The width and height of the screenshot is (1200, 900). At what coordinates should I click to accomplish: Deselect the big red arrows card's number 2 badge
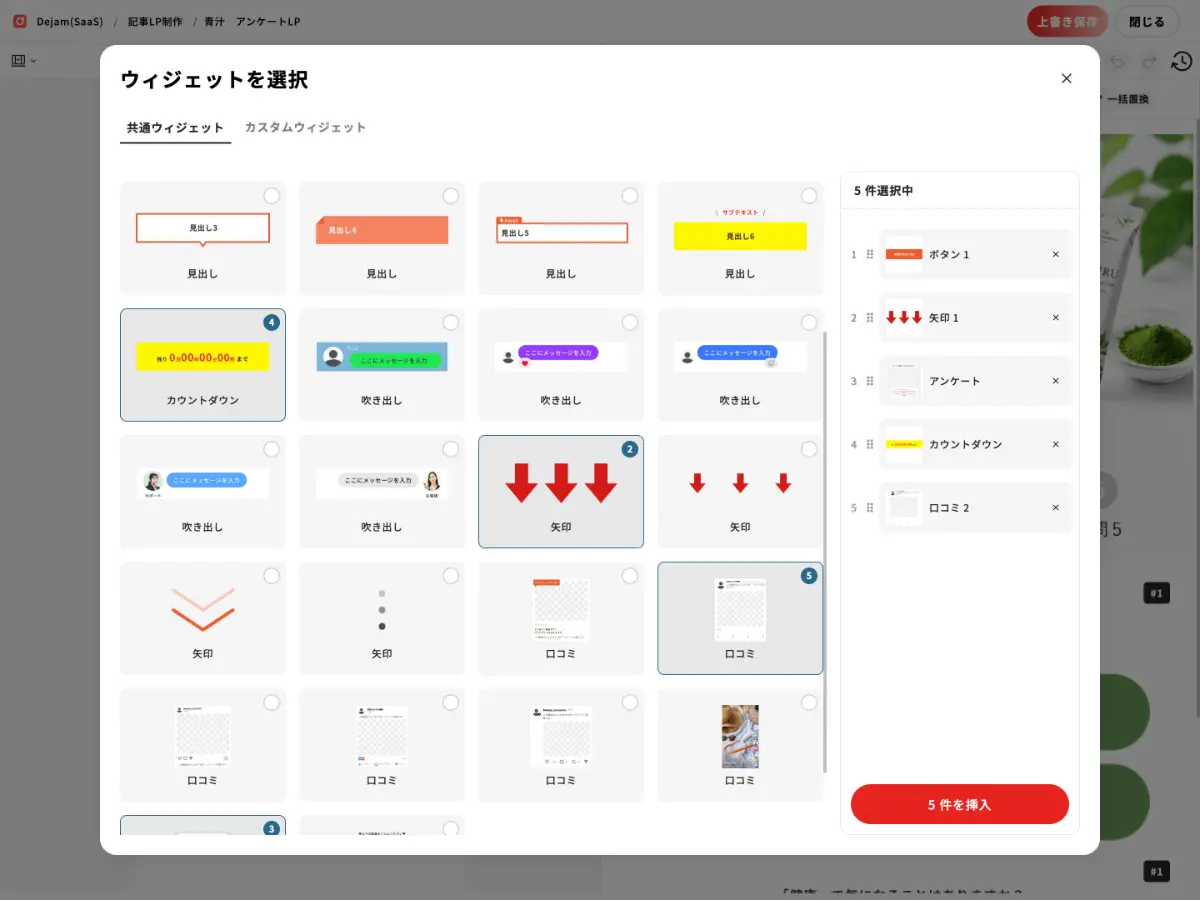(629, 449)
